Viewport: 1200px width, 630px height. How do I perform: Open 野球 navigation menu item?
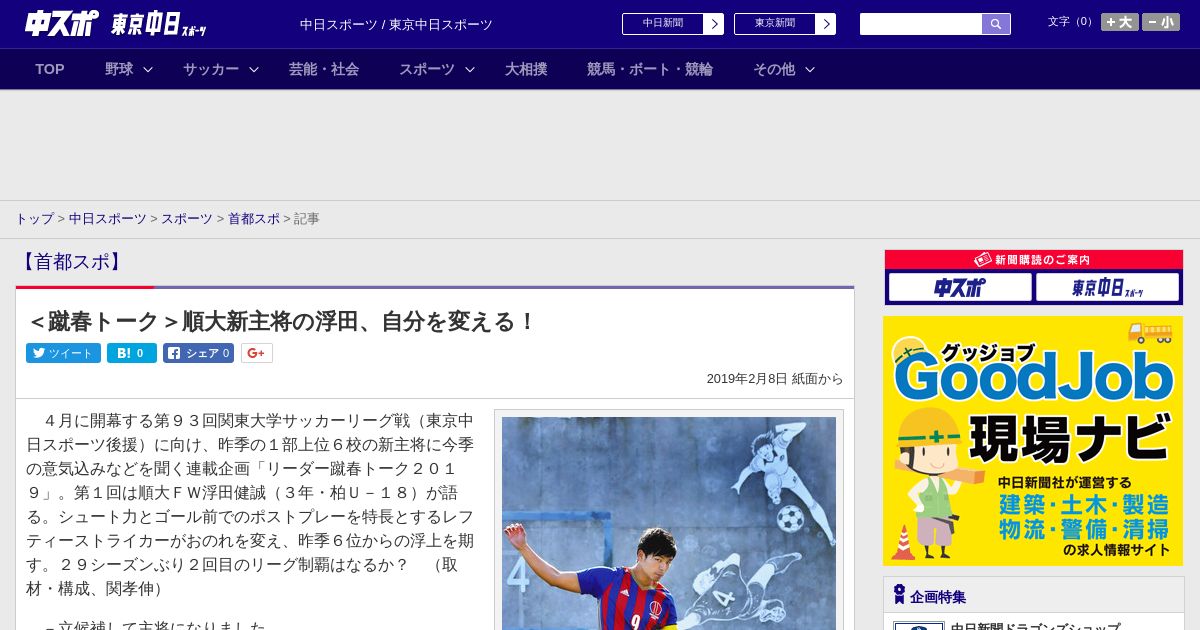point(119,69)
